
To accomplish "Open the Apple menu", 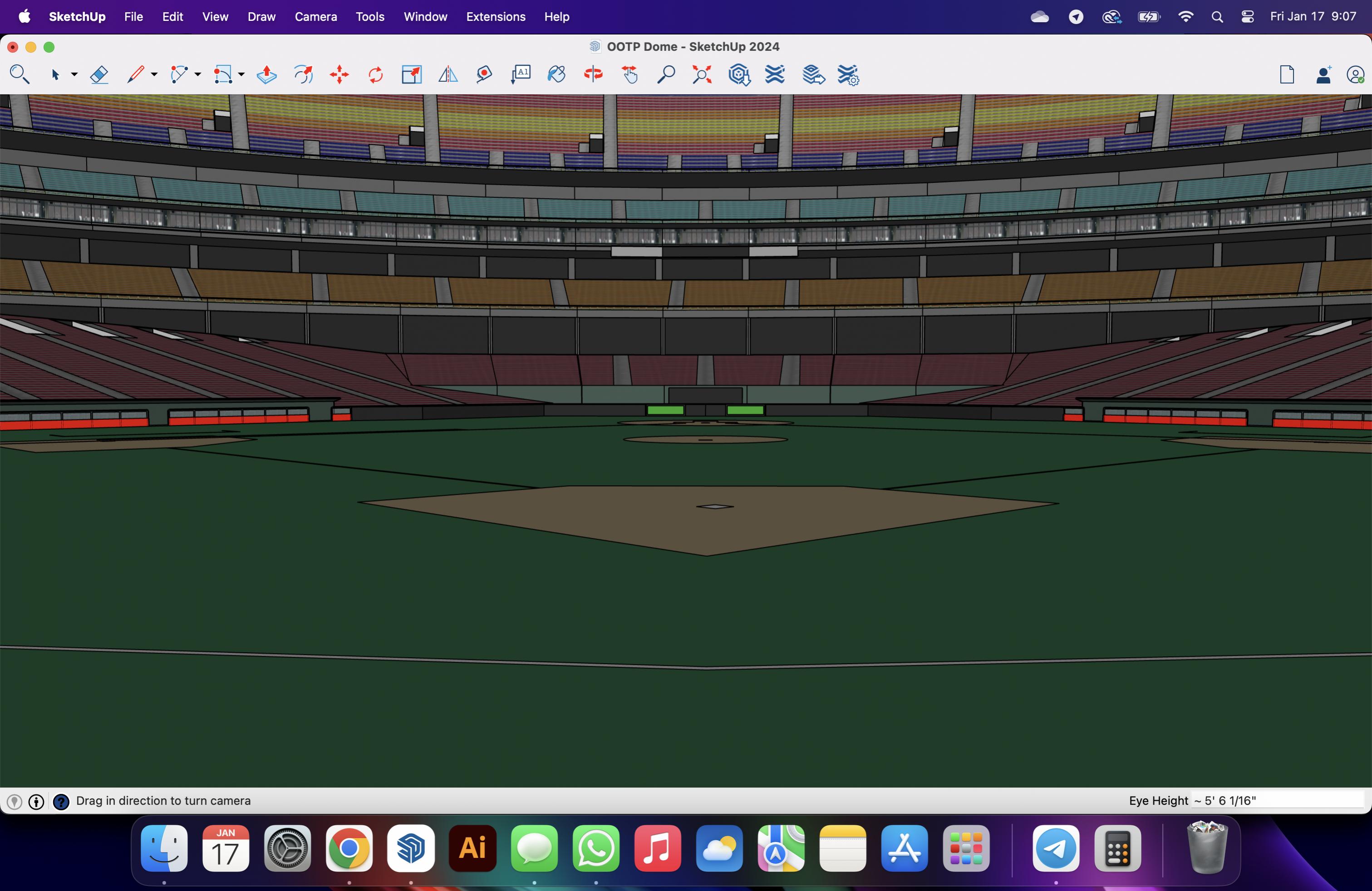I will (x=24, y=17).
